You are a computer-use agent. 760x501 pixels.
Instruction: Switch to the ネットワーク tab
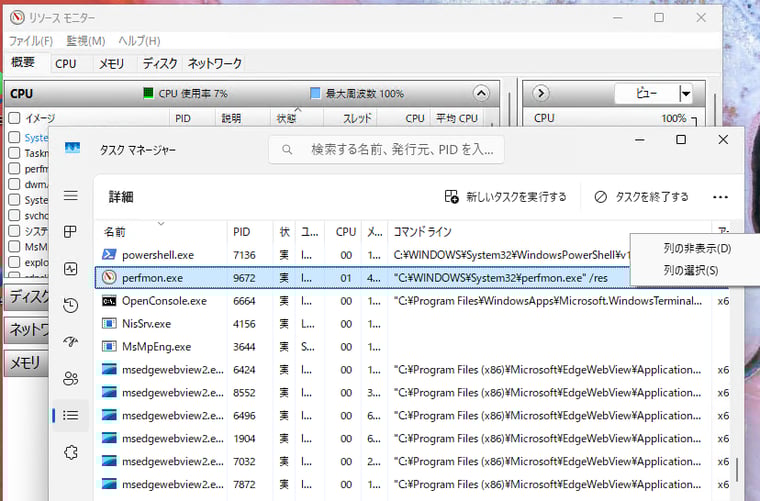(215, 63)
